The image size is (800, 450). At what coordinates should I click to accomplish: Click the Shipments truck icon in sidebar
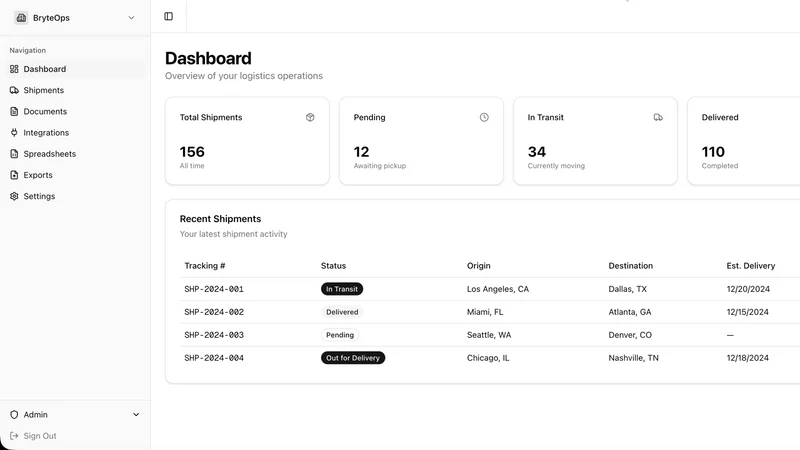[x=14, y=90]
